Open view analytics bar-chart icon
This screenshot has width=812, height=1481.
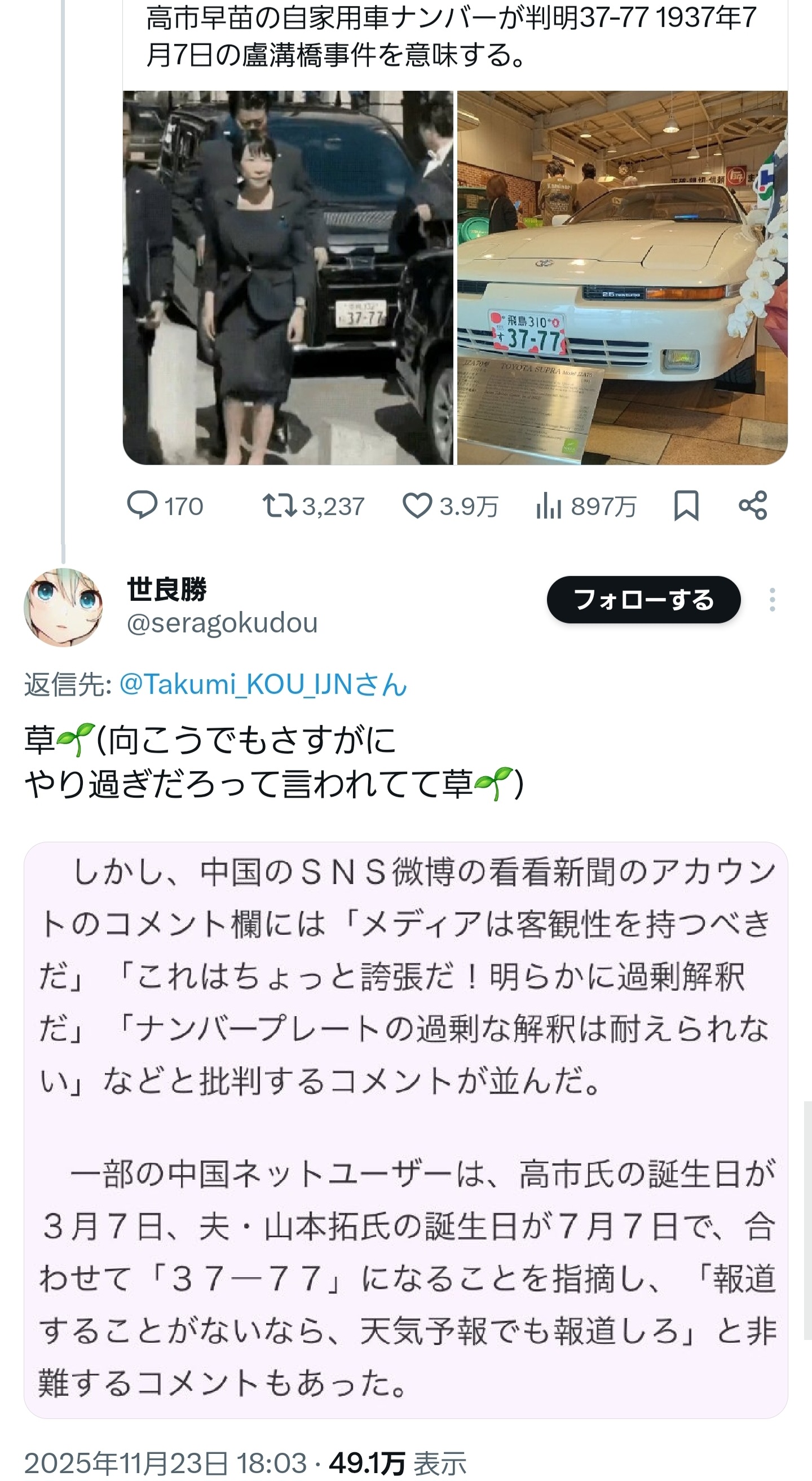548,506
